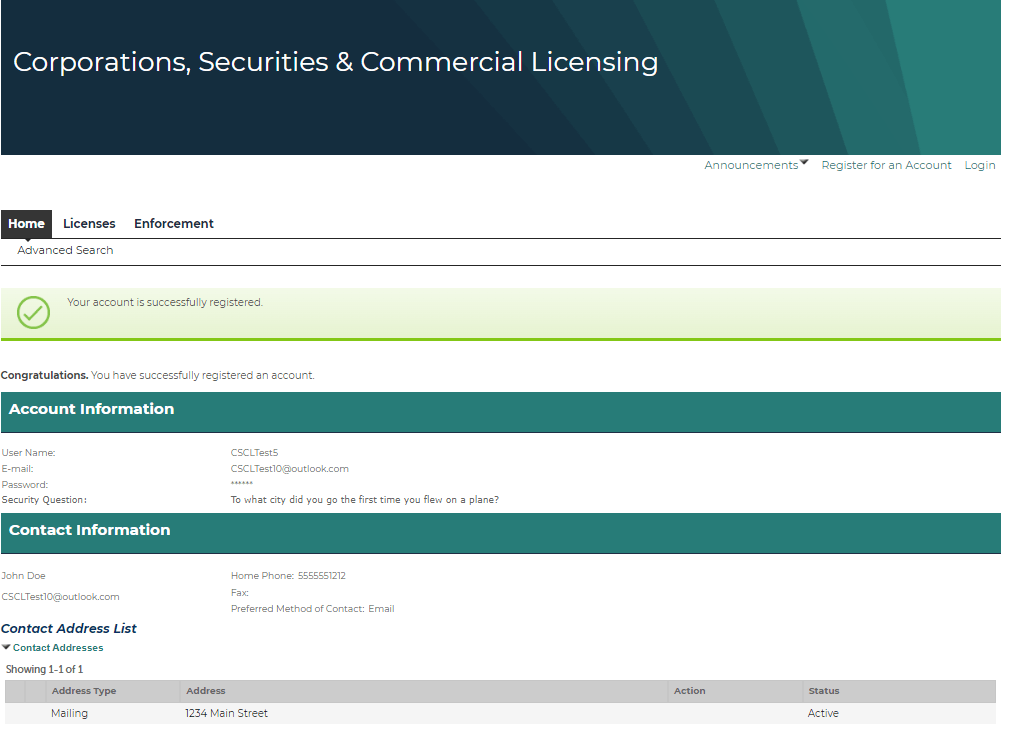Click the Address column header

click(206, 691)
